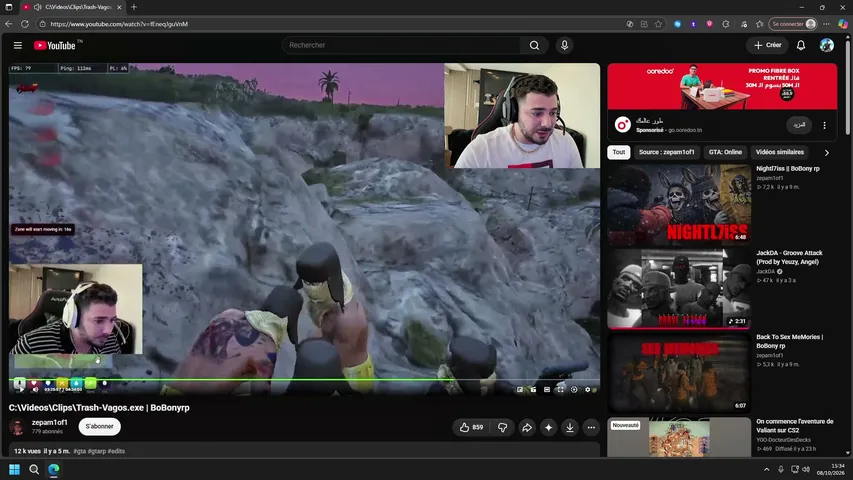Open Windows taskbar search
This screenshot has height=480, width=853.
34,469
